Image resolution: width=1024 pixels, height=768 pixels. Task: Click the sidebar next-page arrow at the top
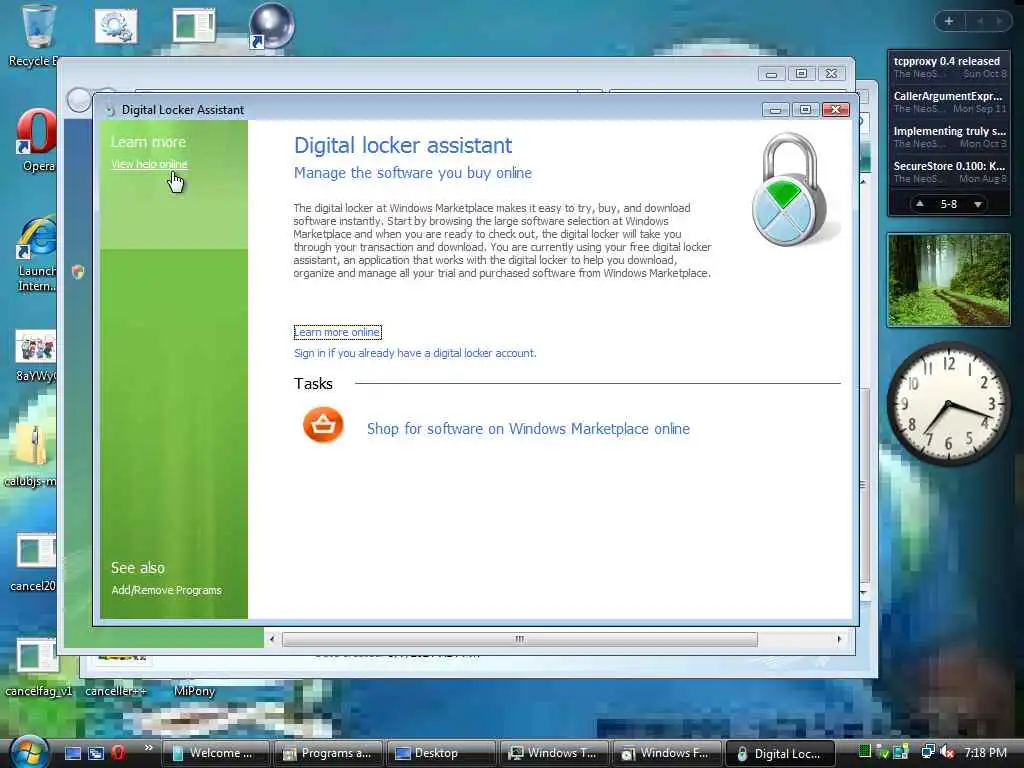point(999,21)
